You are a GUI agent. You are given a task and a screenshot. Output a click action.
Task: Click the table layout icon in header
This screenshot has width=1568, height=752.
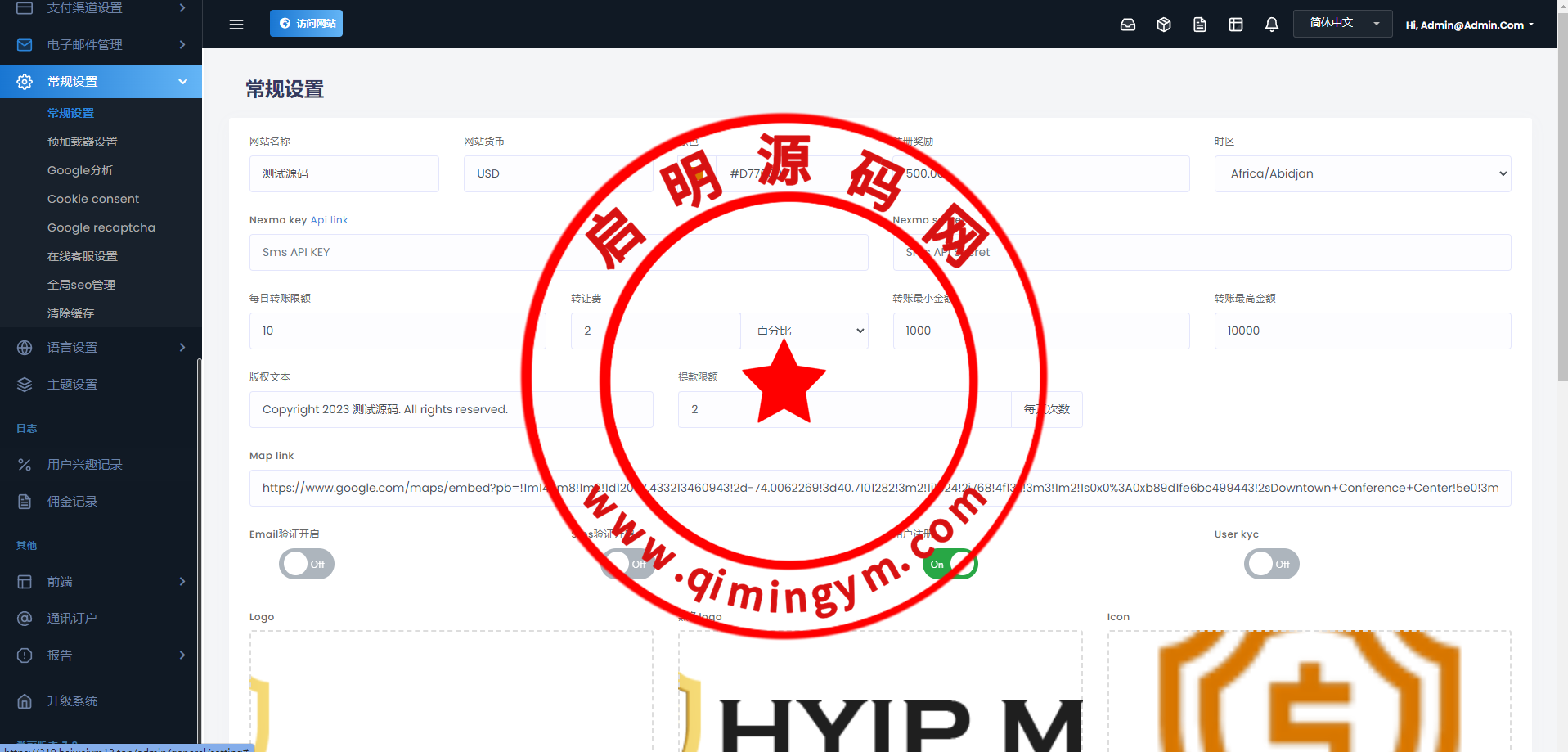(x=1236, y=25)
